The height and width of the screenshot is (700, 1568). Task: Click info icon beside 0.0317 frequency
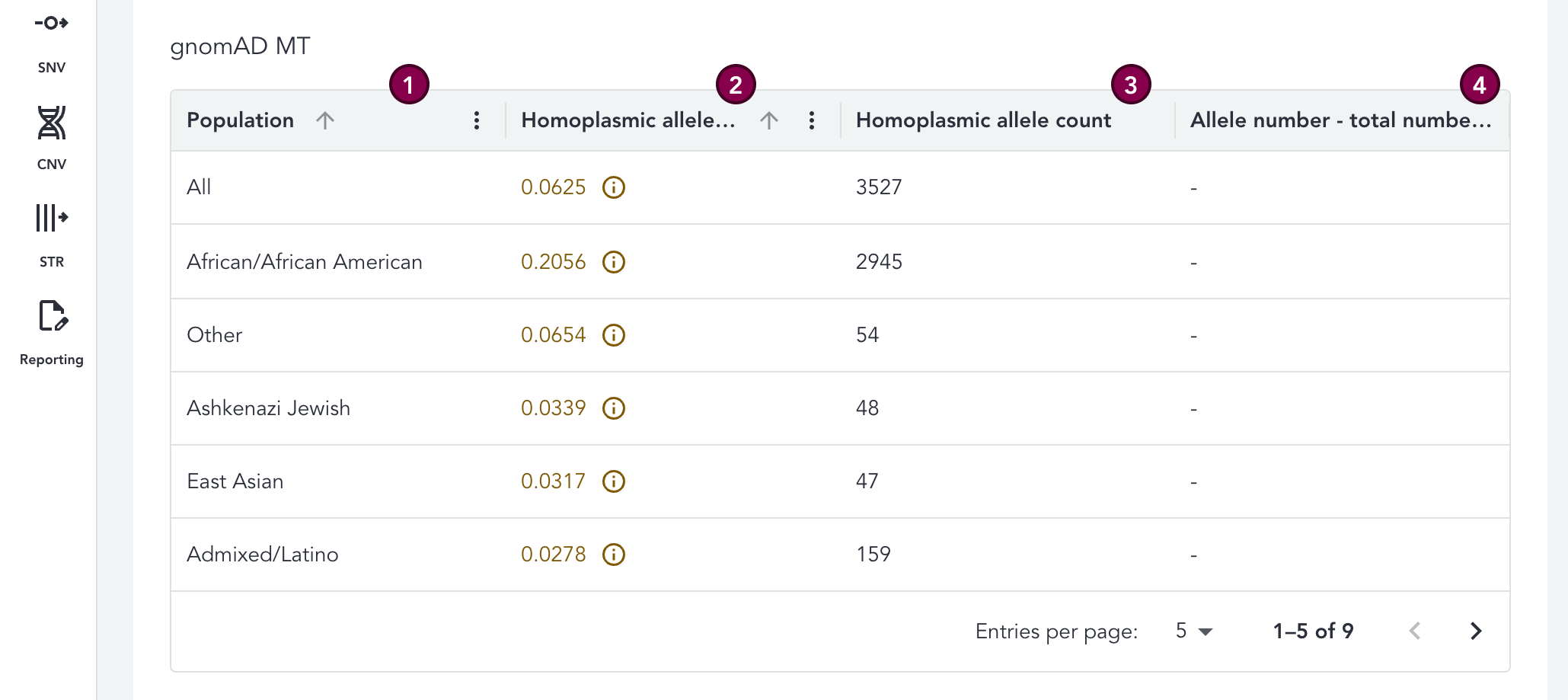[x=613, y=481]
